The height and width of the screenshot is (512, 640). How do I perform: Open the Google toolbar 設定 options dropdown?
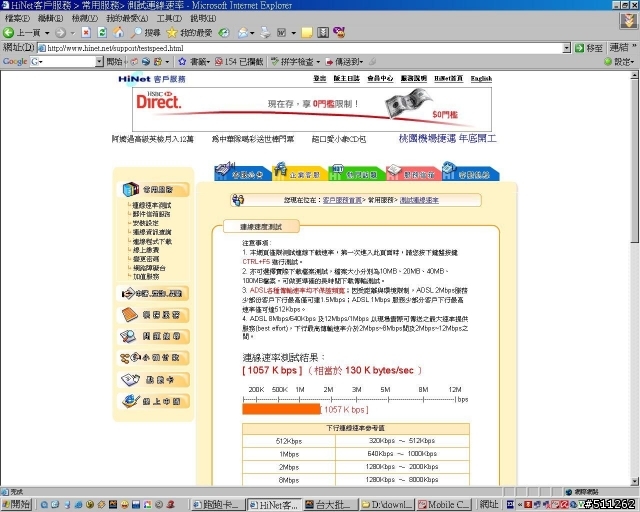(x=632, y=62)
